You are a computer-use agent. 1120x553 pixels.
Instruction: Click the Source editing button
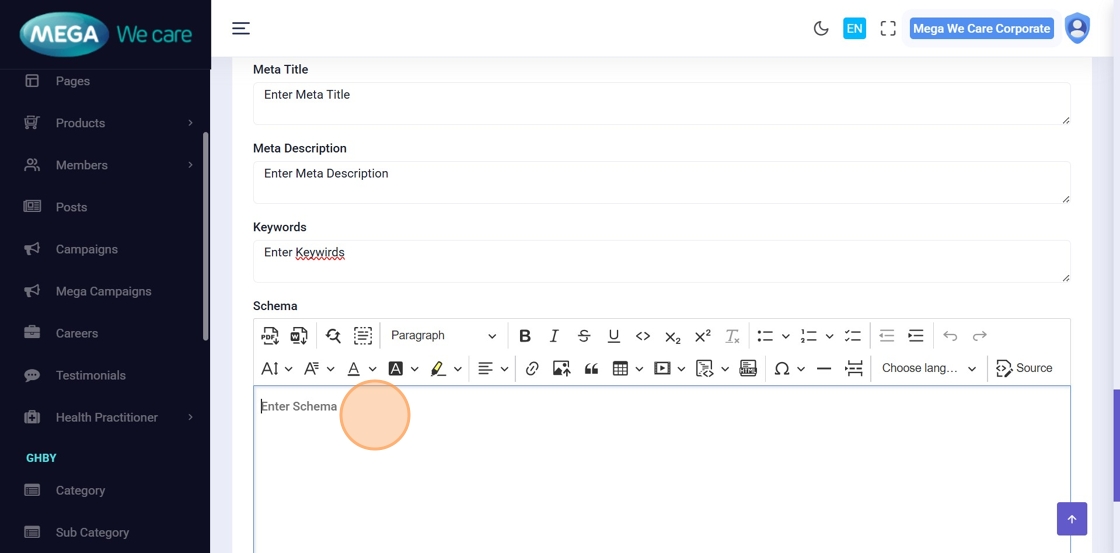pyautogui.click(x=1024, y=369)
